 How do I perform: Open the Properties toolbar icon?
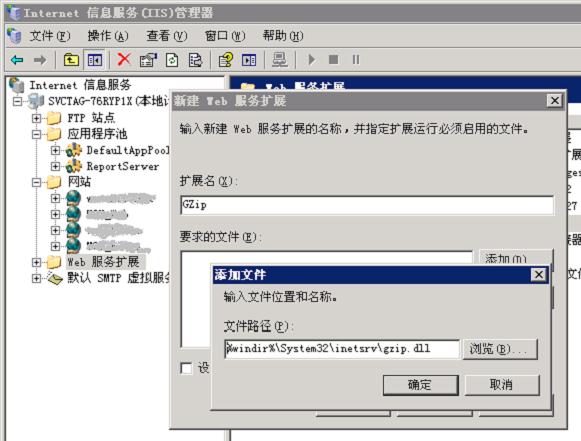(148, 60)
